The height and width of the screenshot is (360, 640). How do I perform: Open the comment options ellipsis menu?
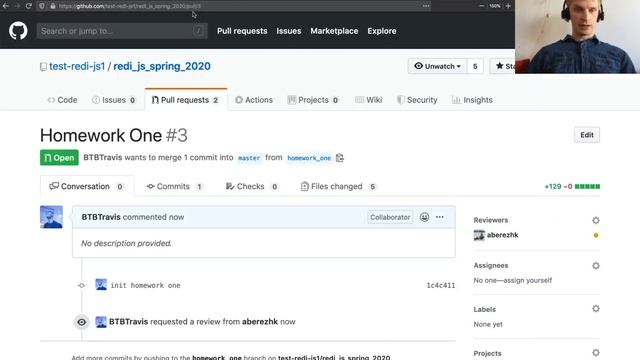tap(440, 217)
